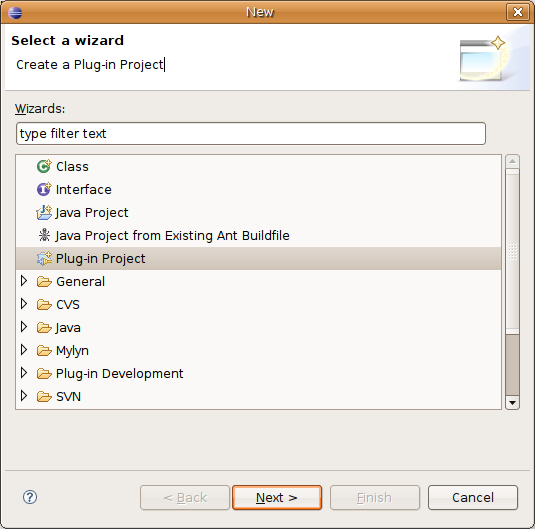The height and width of the screenshot is (529, 535).
Task: Pick the Java Project icon
Action: pyautogui.click(x=44, y=212)
